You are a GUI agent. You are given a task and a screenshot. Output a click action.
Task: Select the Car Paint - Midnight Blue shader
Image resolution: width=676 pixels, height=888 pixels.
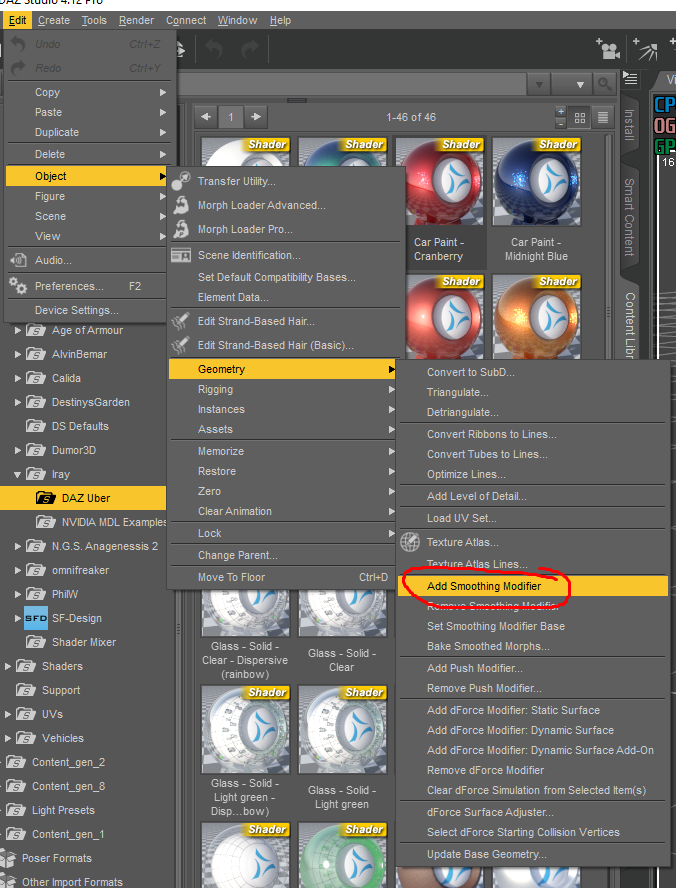click(x=536, y=201)
